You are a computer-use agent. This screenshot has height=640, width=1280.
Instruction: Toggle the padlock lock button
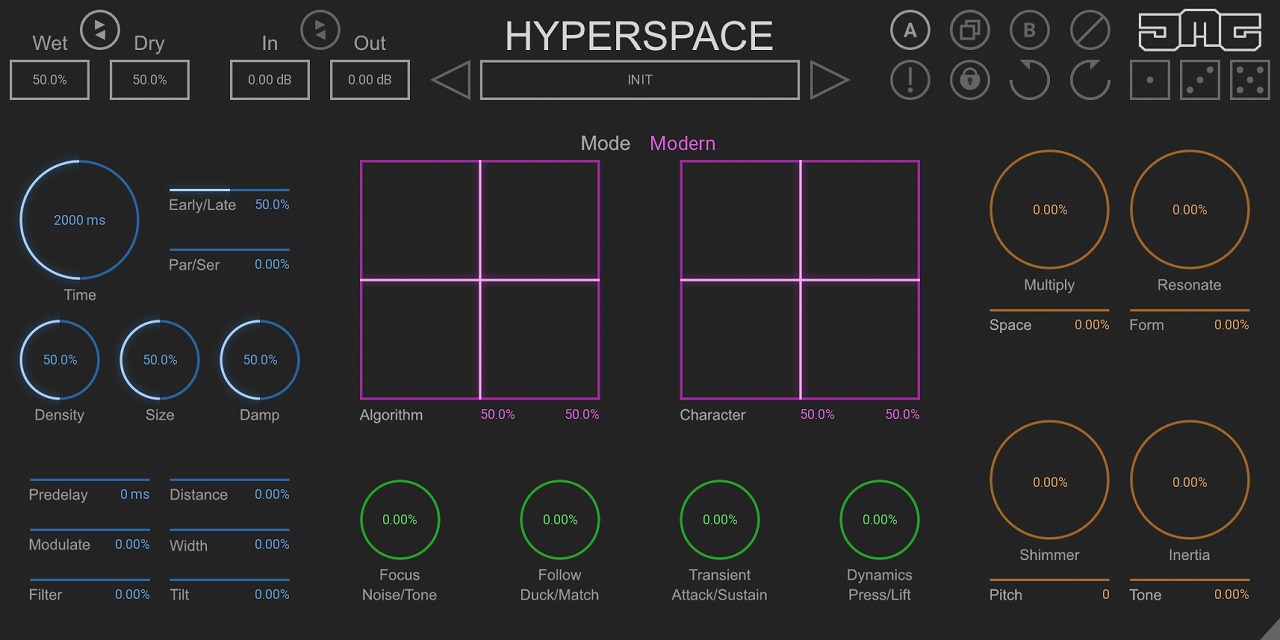click(x=969, y=80)
